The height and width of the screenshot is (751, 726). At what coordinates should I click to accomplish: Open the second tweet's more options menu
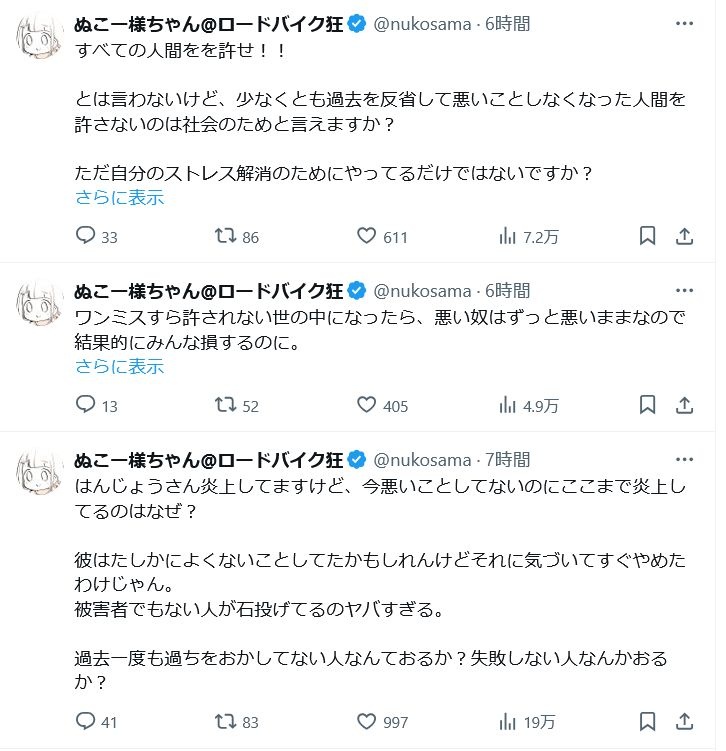coord(685,291)
